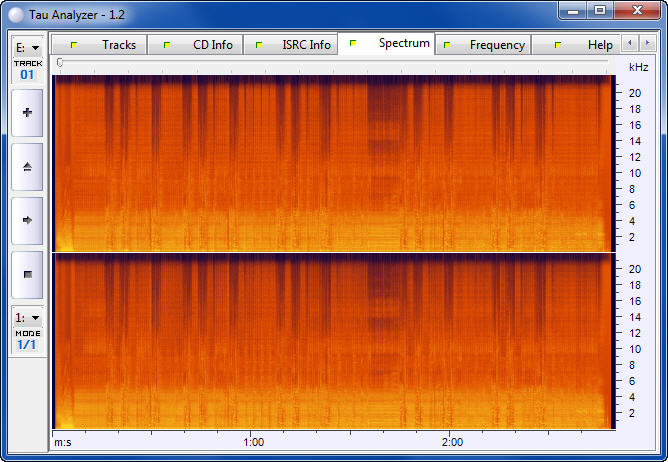Open the E: drive selector dropdown
The width and height of the screenshot is (668, 462).
[27, 47]
